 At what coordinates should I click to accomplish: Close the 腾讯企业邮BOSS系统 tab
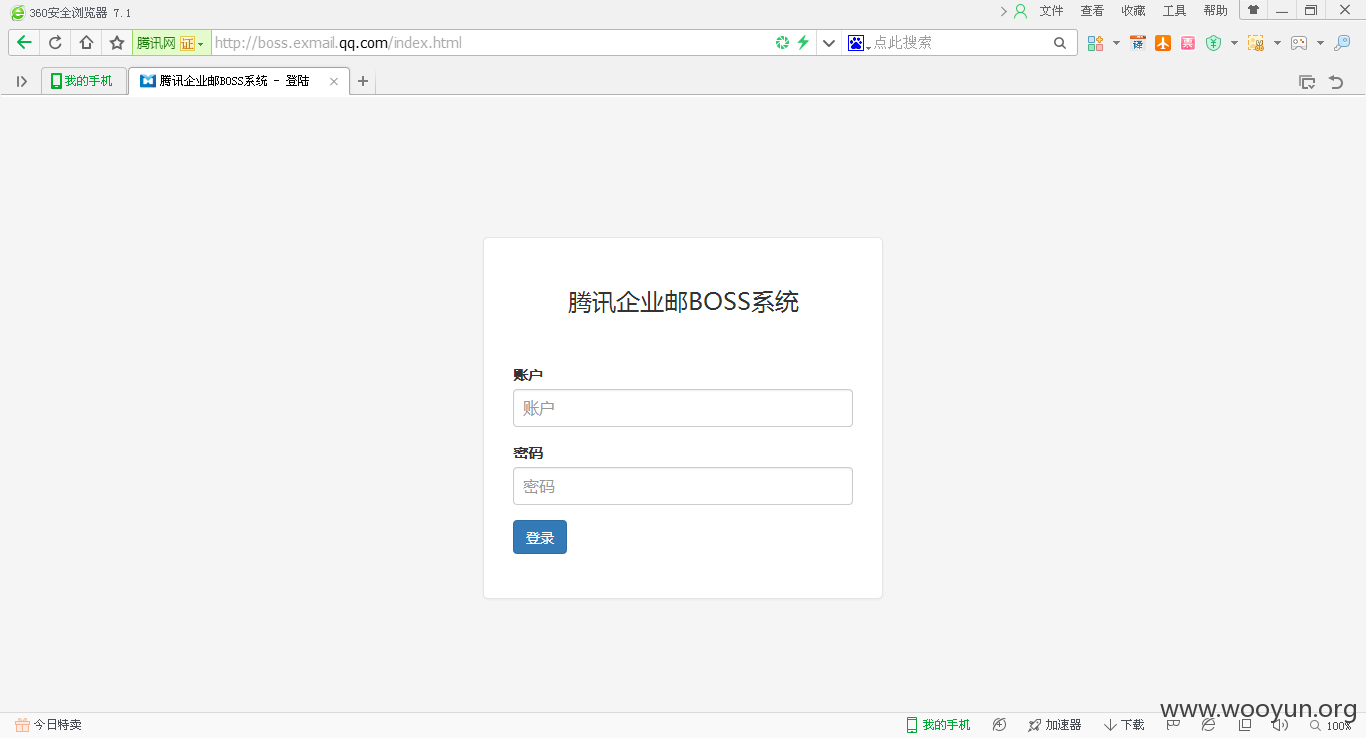tap(334, 81)
